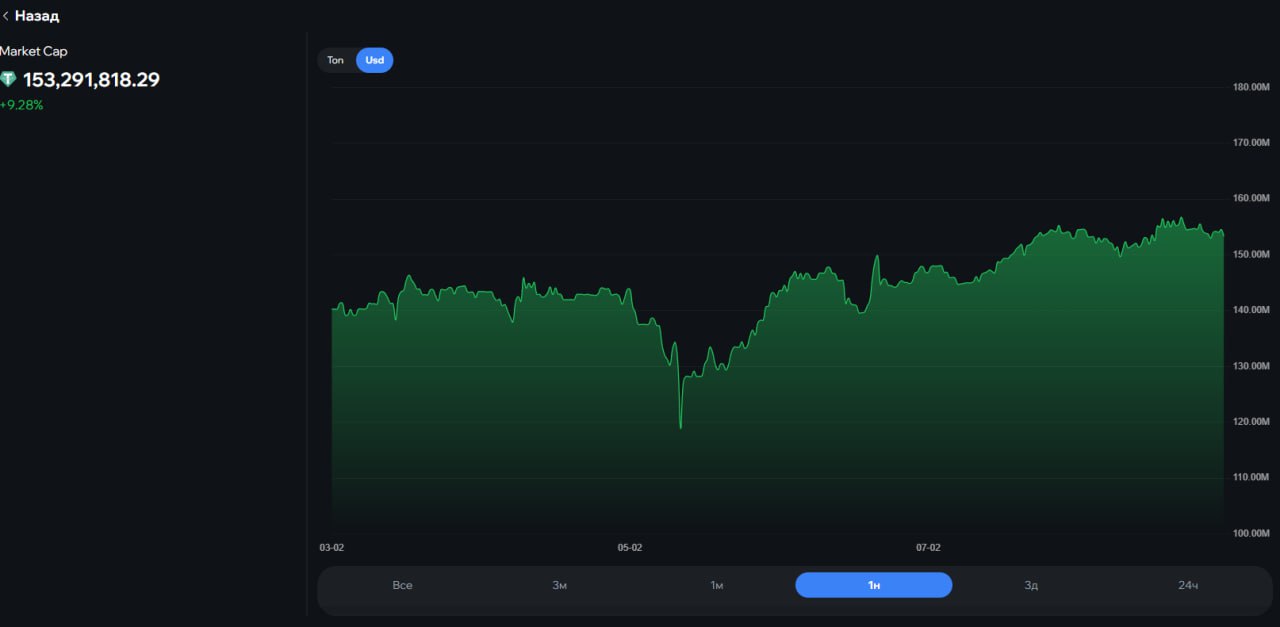Open the 24ч time range view
This screenshot has width=1280, height=627.
[1187, 585]
